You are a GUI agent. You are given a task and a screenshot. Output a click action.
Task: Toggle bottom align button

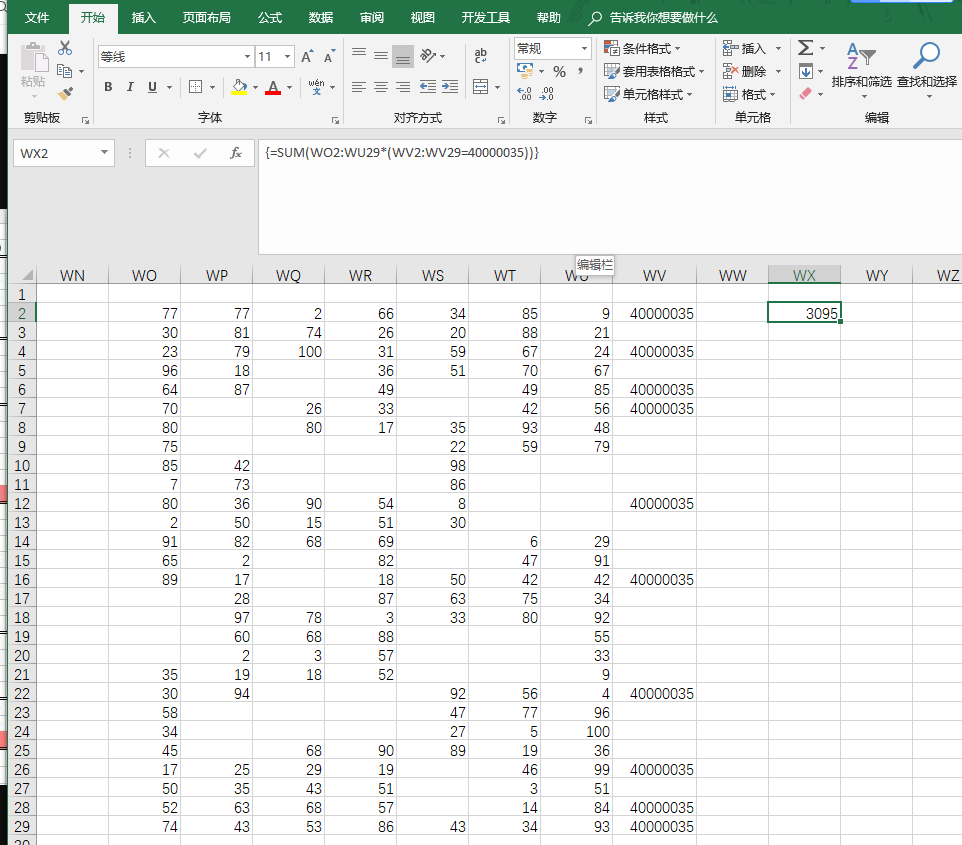point(403,56)
